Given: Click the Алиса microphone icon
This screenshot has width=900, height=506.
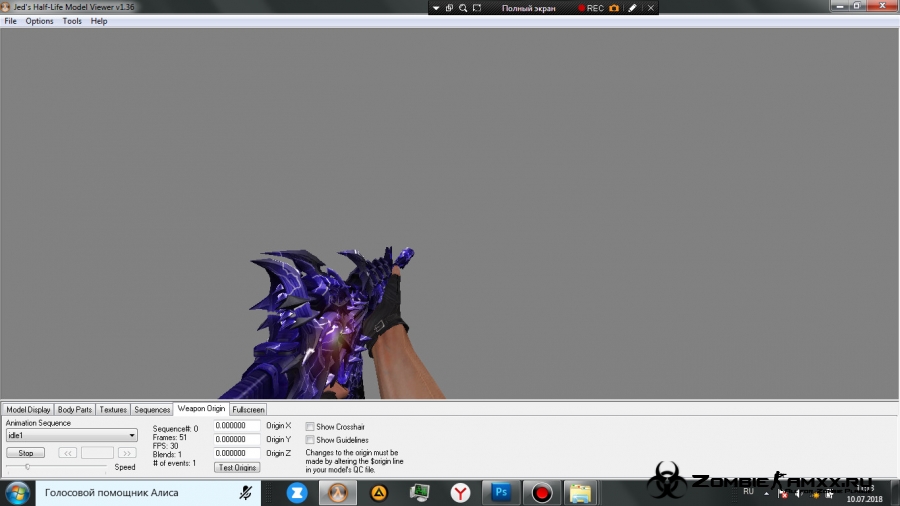Looking at the screenshot, I should point(246,493).
